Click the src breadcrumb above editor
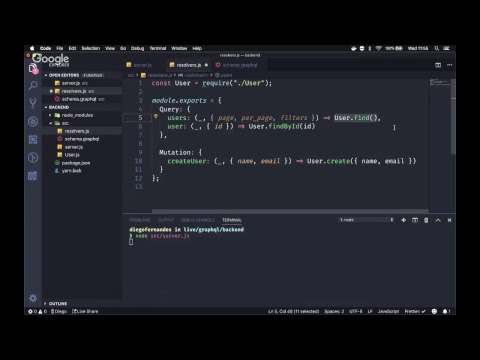 click(131, 75)
